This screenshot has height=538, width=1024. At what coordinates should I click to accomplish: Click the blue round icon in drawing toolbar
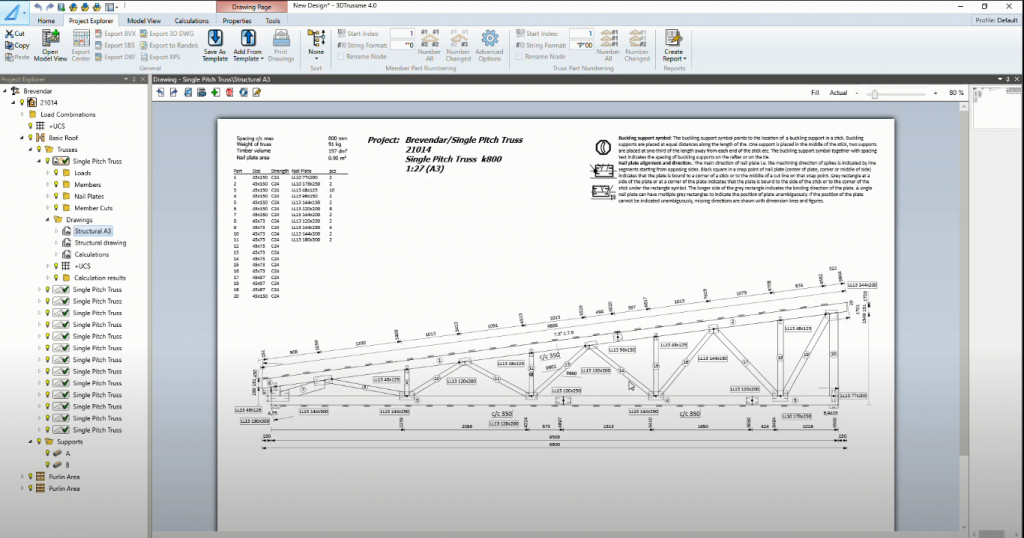point(243,93)
